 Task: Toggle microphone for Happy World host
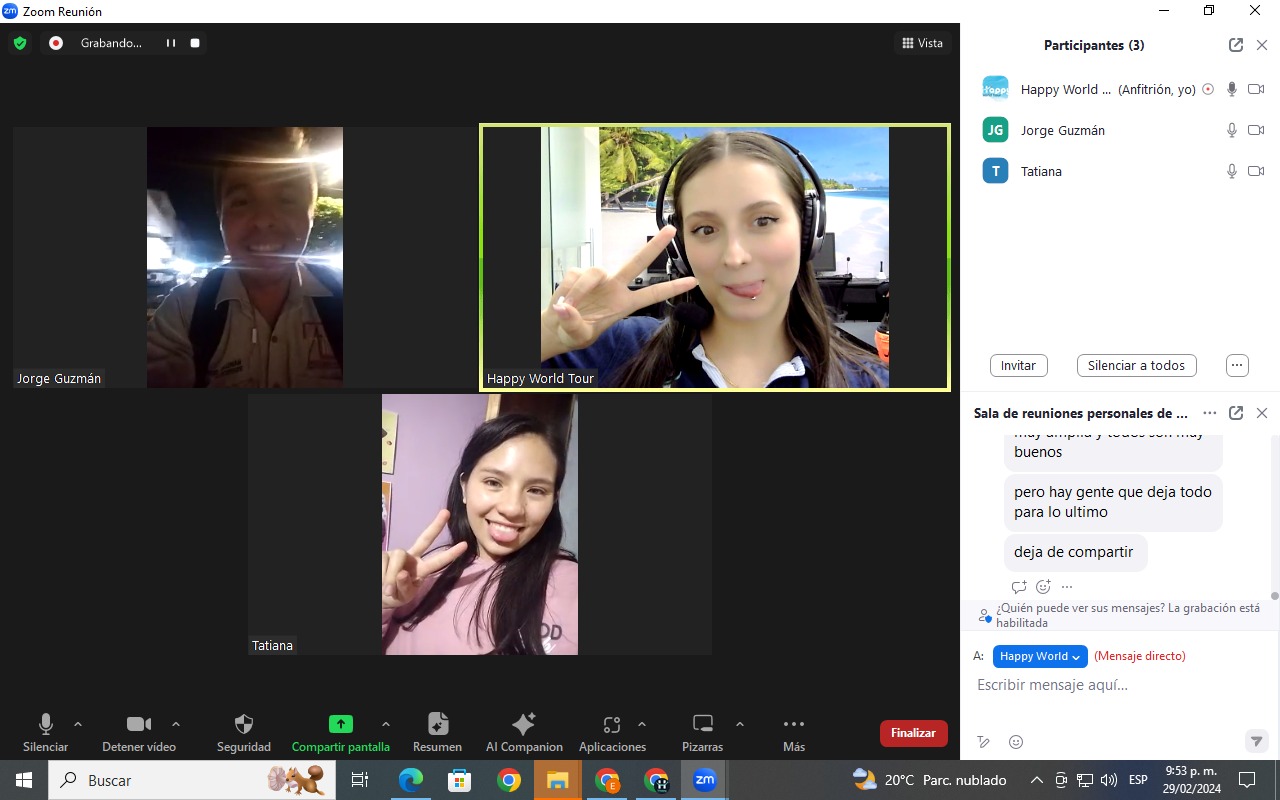click(x=1232, y=89)
